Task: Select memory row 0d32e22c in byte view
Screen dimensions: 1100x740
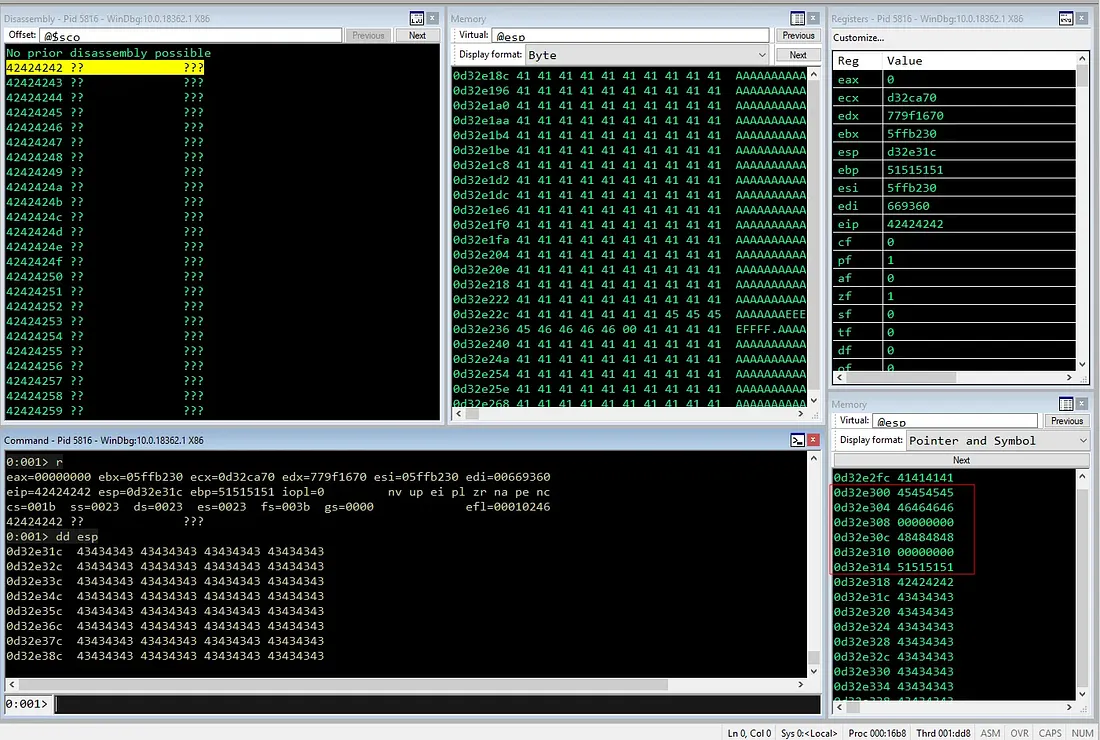Action: click(629, 314)
